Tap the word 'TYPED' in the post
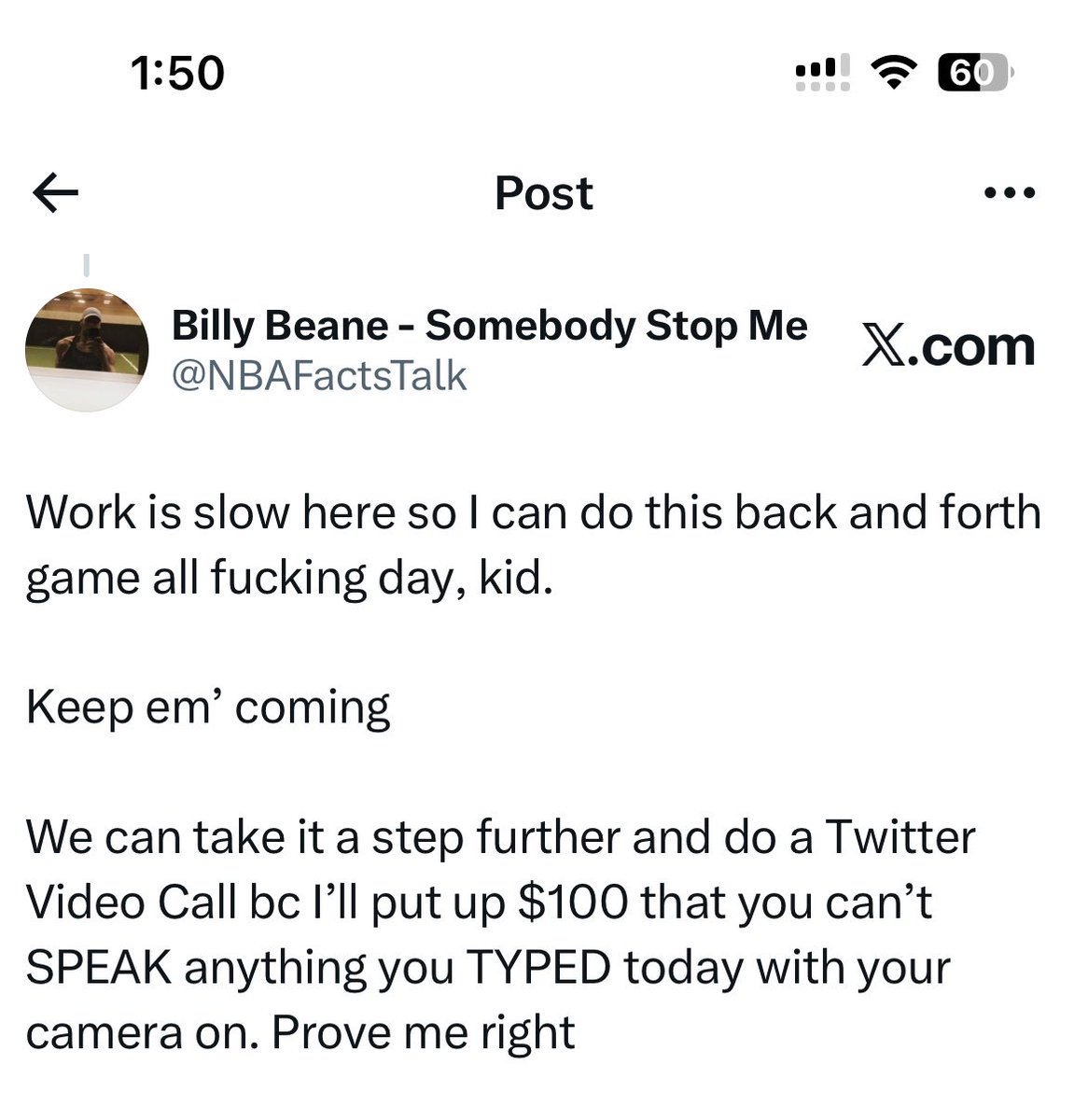 click(x=537, y=967)
